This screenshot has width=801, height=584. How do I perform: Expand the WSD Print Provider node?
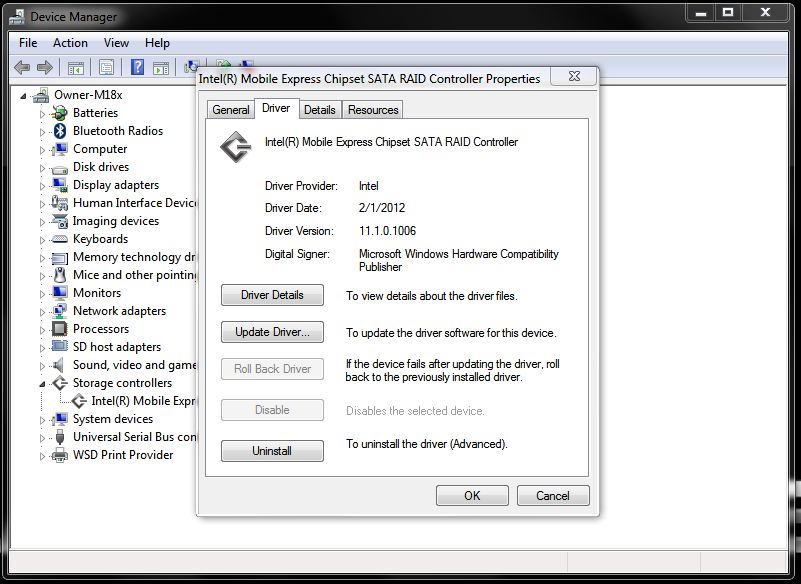click(x=42, y=456)
